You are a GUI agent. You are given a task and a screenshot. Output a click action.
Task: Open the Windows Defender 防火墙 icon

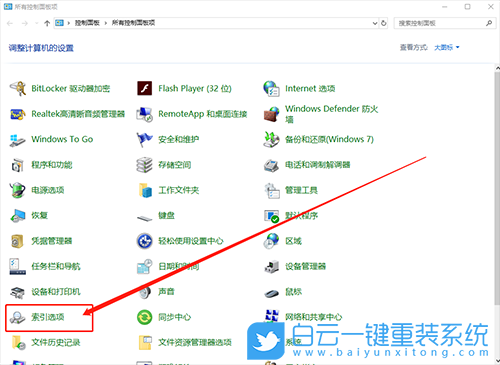pos(271,114)
